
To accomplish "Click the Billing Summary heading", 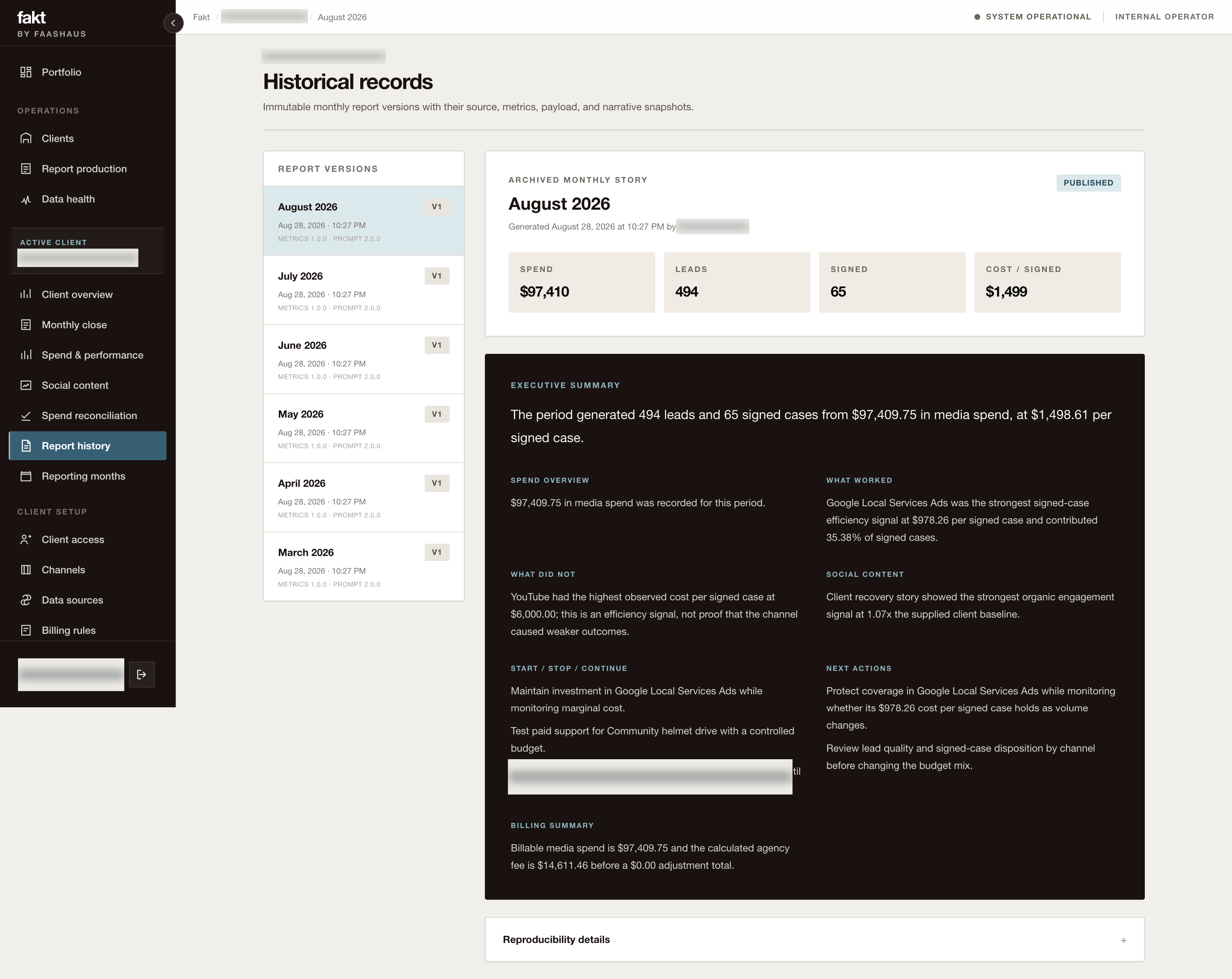I will (552, 825).
